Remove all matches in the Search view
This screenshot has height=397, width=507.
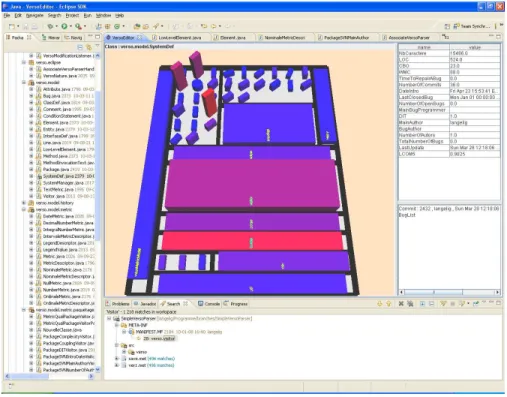(410, 304)
